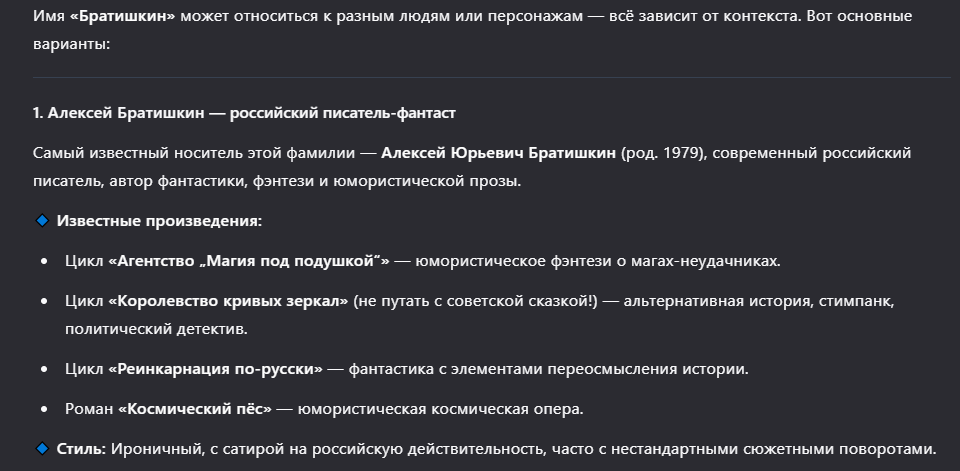960x471 pixels.
Task: Click the bullet before 'Космический пёс'
Action: pyautogui.click(x=44, y=409)
